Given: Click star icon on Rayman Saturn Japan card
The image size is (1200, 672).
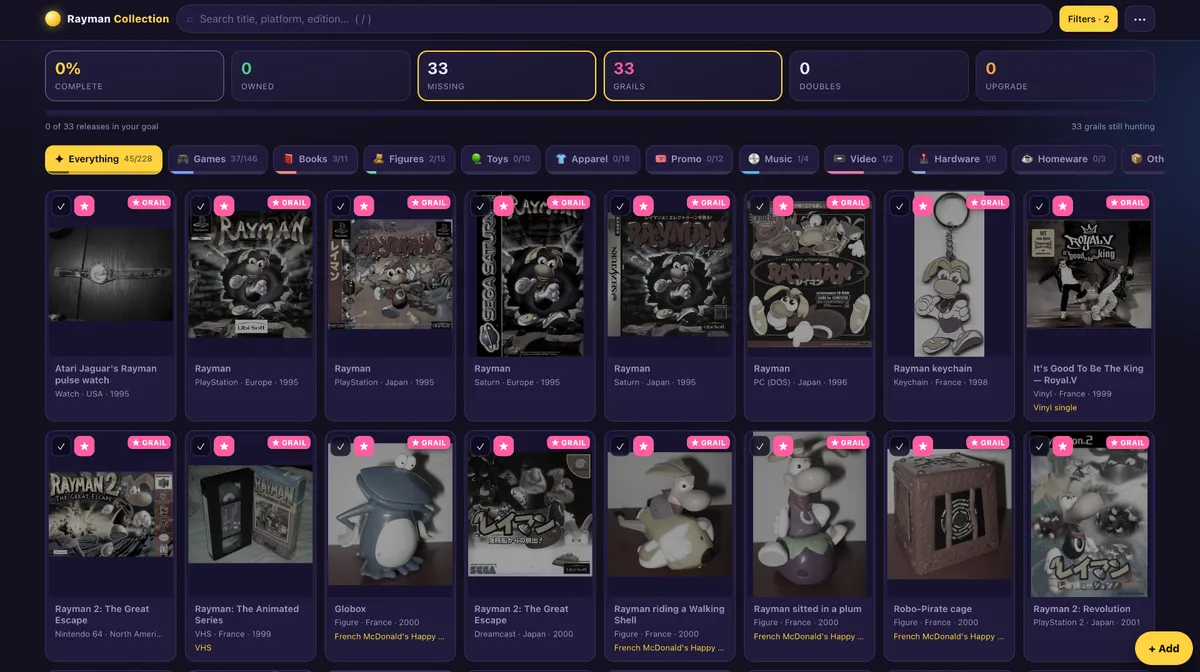Looking at the screenshot, I should tap(643, 206).
